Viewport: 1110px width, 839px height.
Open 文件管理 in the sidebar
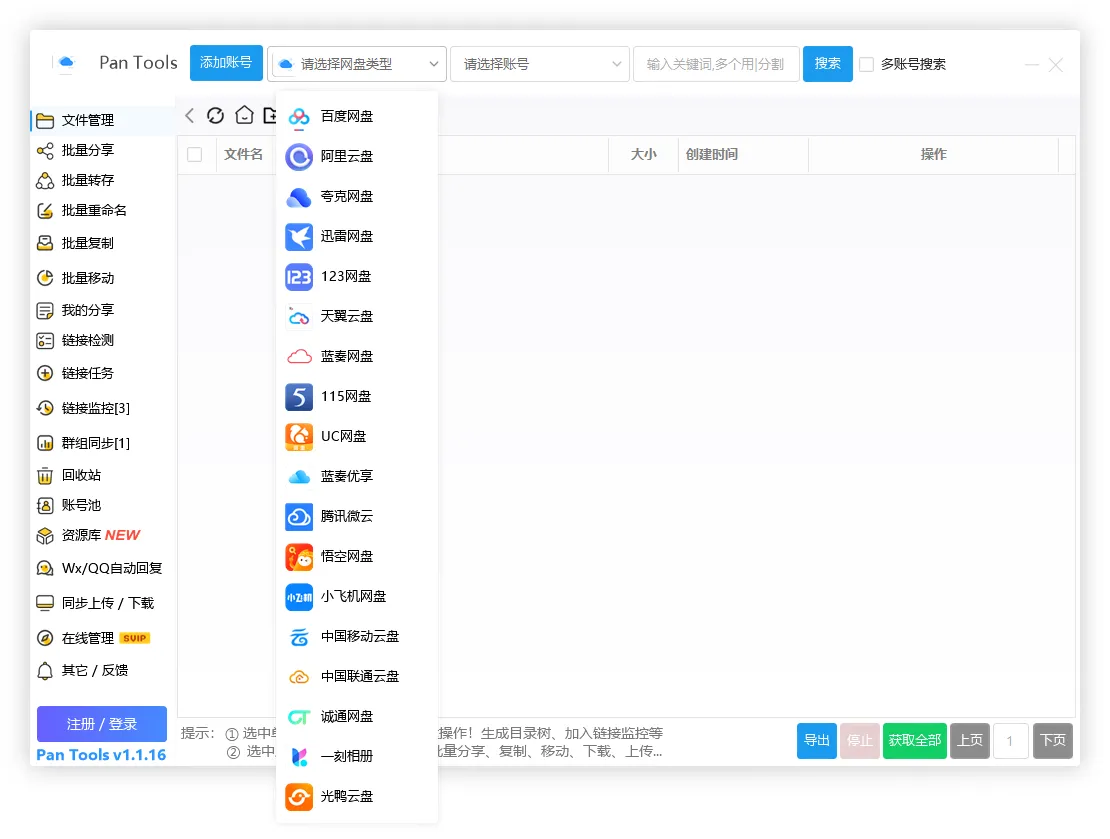point(103,120)
